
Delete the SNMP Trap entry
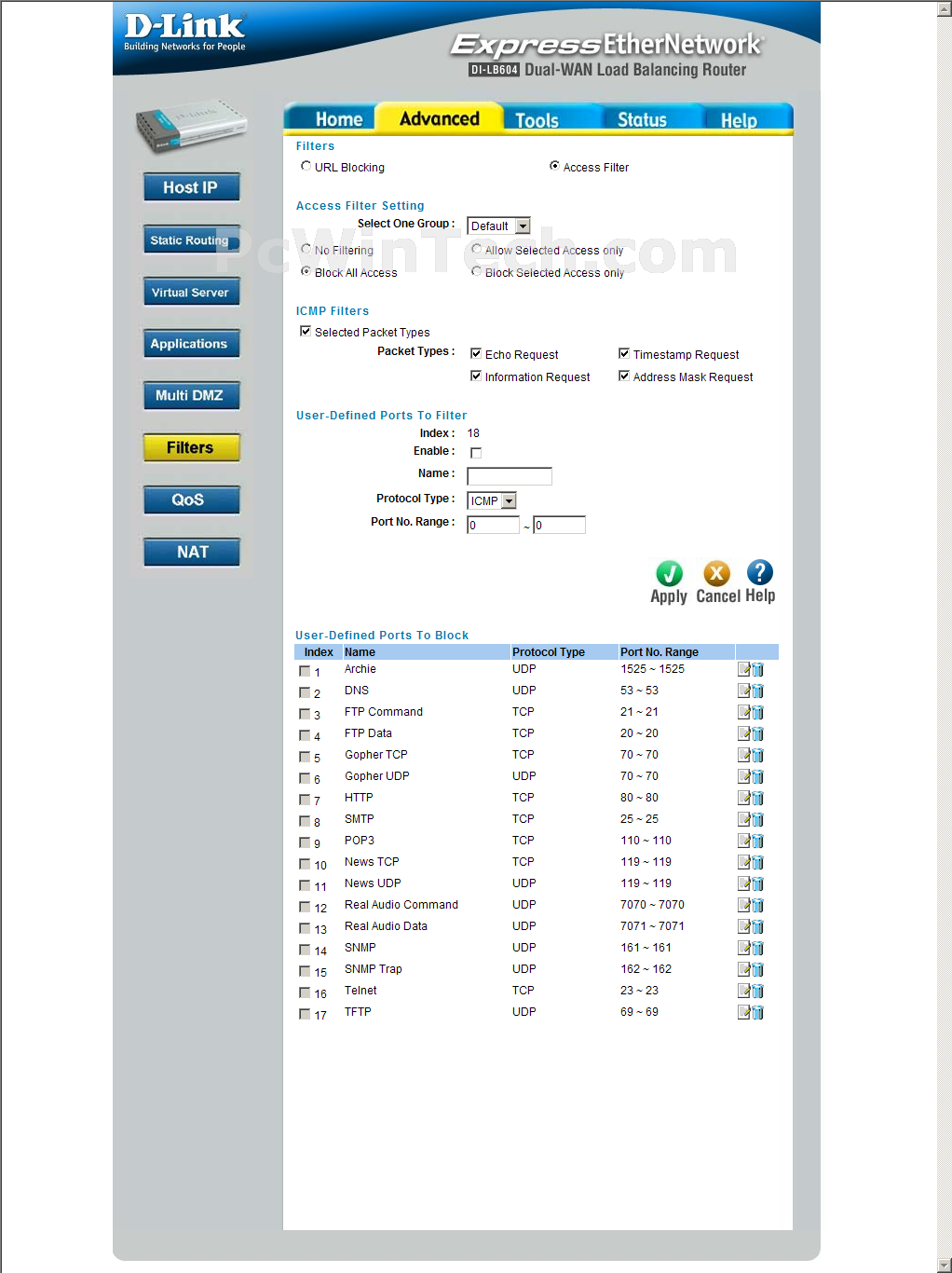(x=757, y=969)
